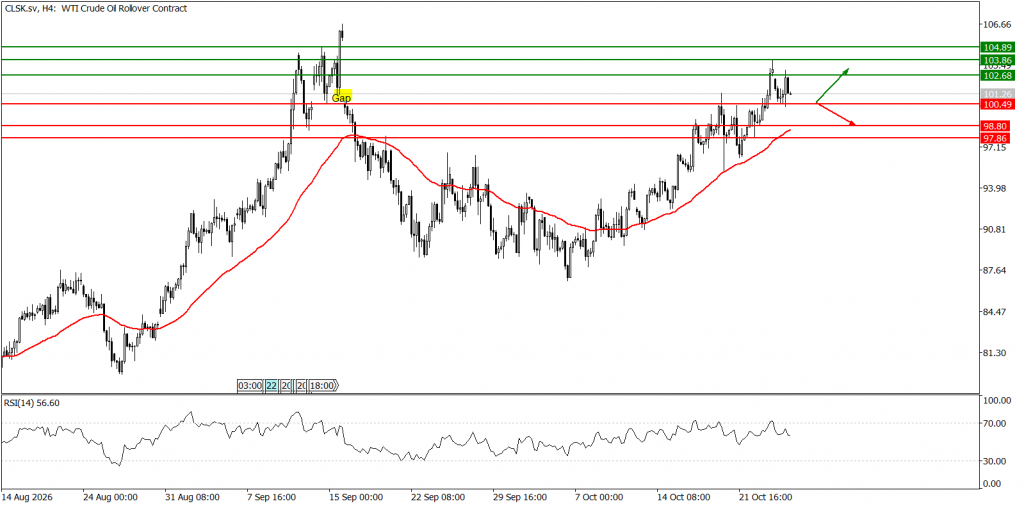The width and height of the screenshot is (1024, 506).
Task: Click the '14 Oct 08:00' date label
Action: (x=684, y=498)
